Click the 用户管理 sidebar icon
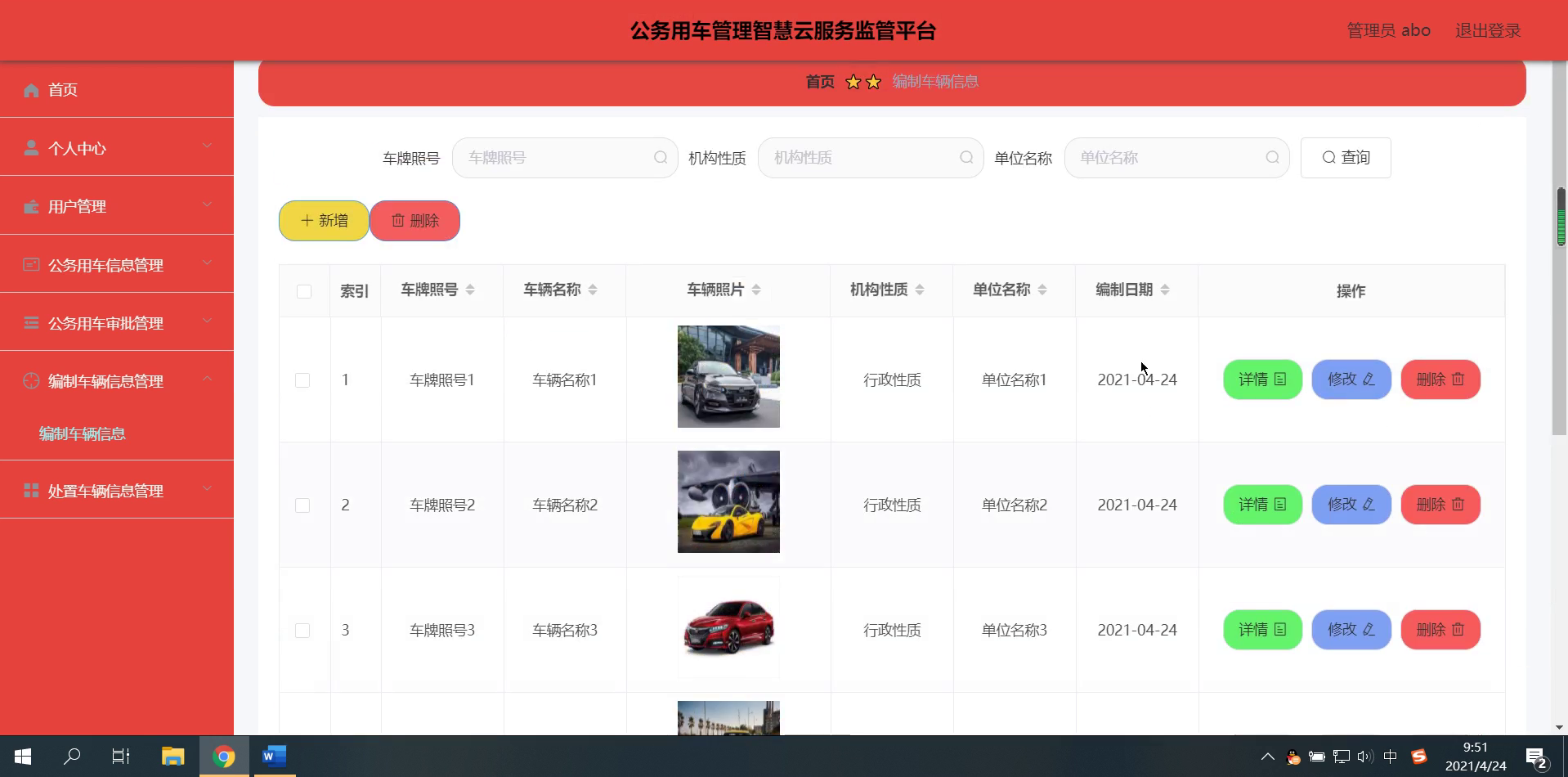 pyautogui.click(x=31, y=206)
